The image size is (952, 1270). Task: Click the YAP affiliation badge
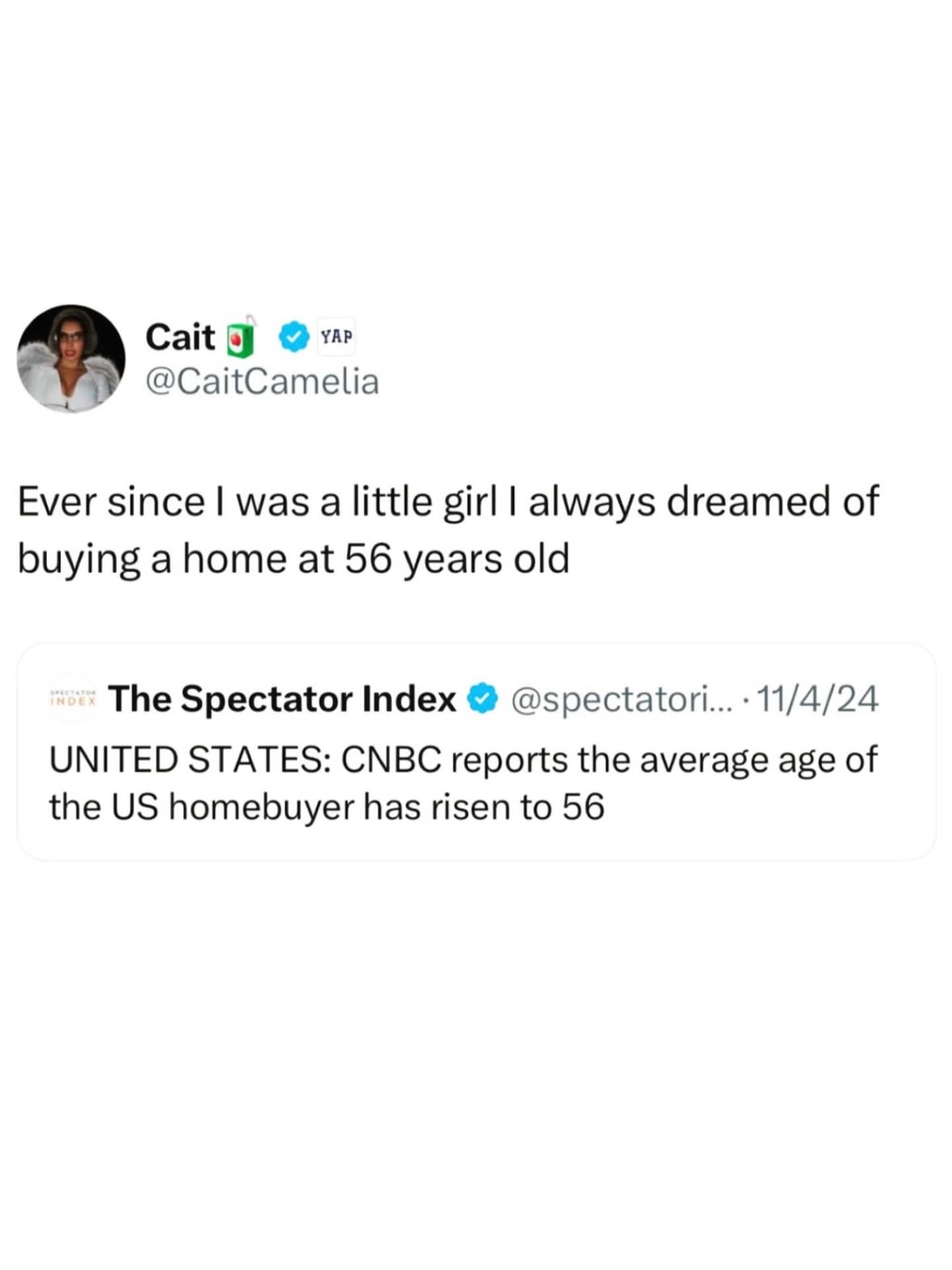pyautogui.click(x=337, y=337)
